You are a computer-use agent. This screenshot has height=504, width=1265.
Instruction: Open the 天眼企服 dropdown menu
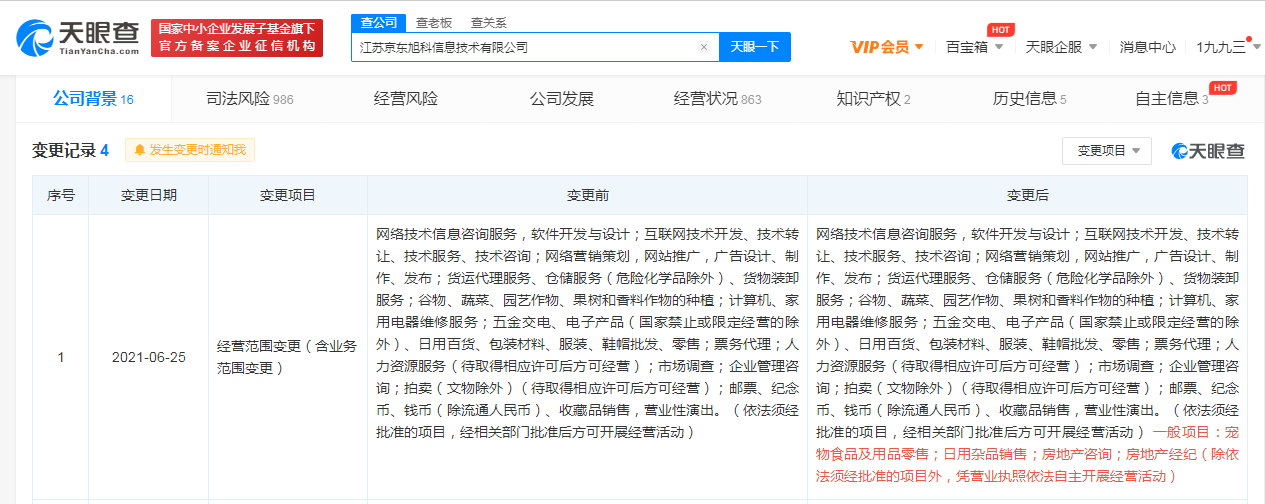coord(1061,47)
